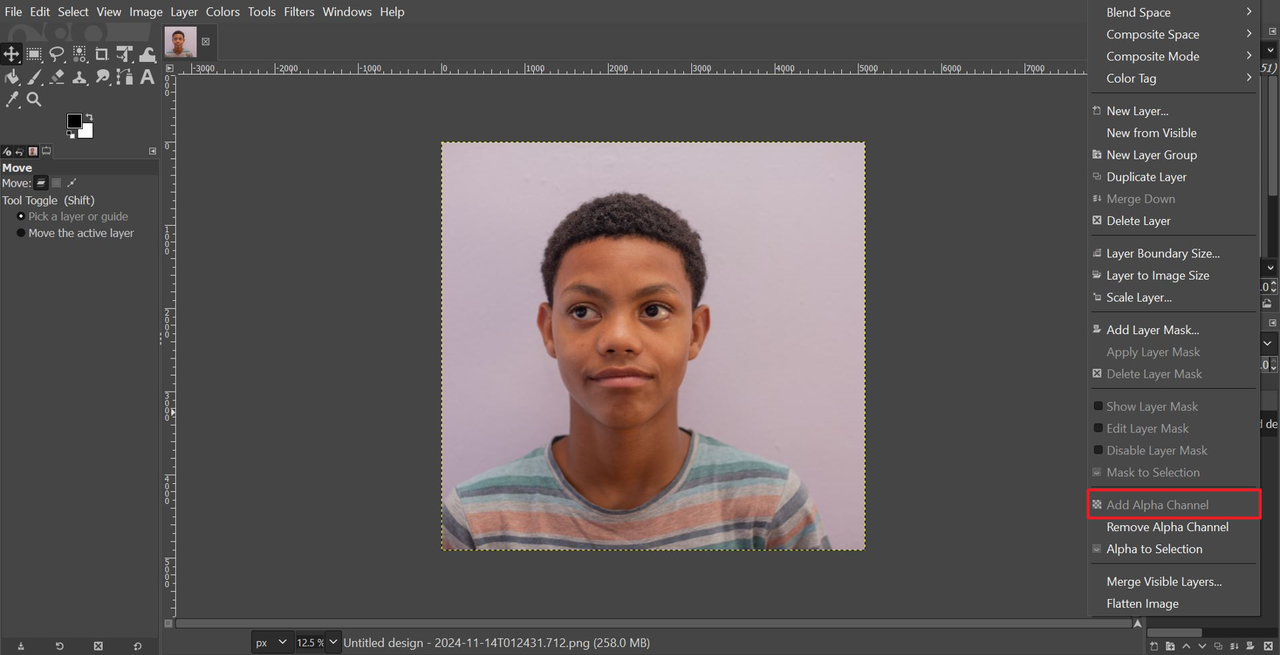This screenshot has height=655, width=1280.
Task: Select the Warp Transform tool
Action: tap(147, 54)
